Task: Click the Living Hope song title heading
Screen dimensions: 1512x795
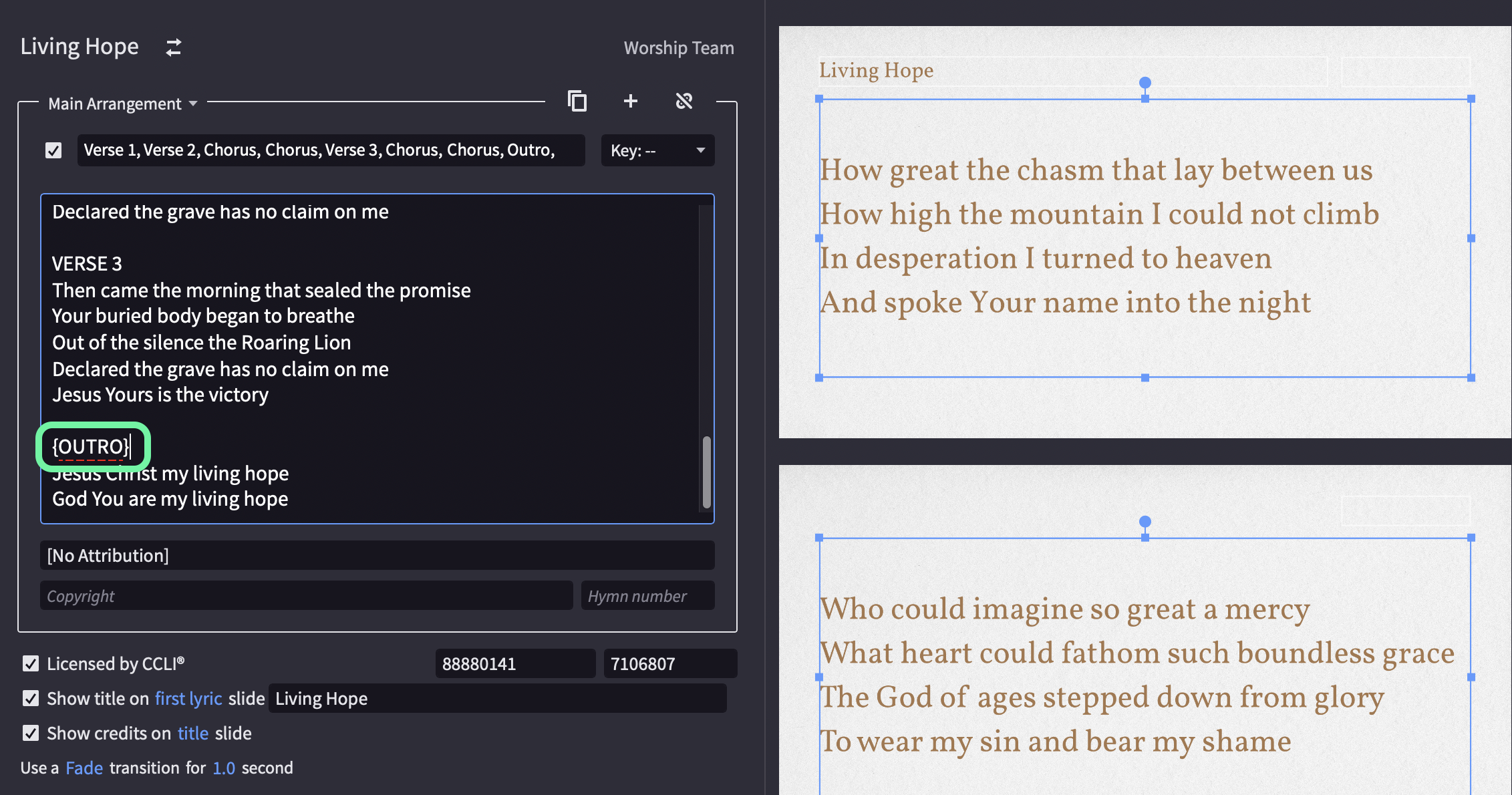Action: pyautogui.click(x=80, y=47)
